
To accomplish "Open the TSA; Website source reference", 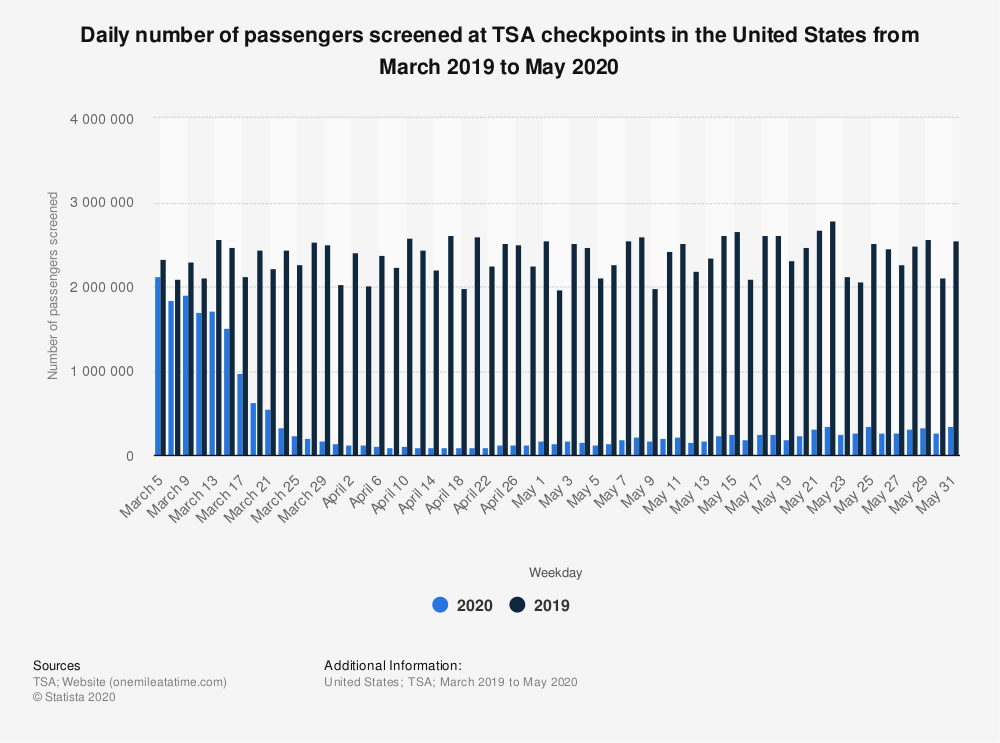I will coord(130,682).
